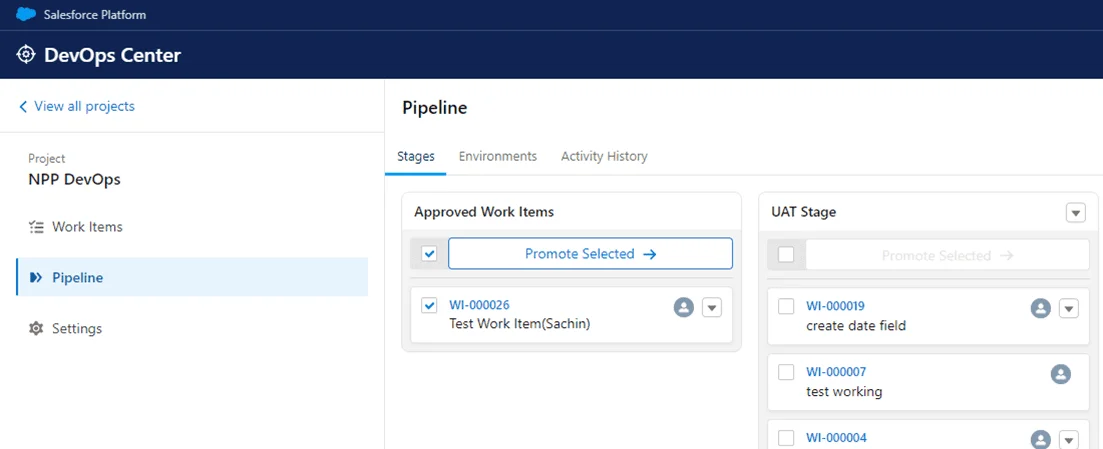The image size is (1103, 449).
Task: Click the 'Pipeline' page heading
Action: click(435, 108)
